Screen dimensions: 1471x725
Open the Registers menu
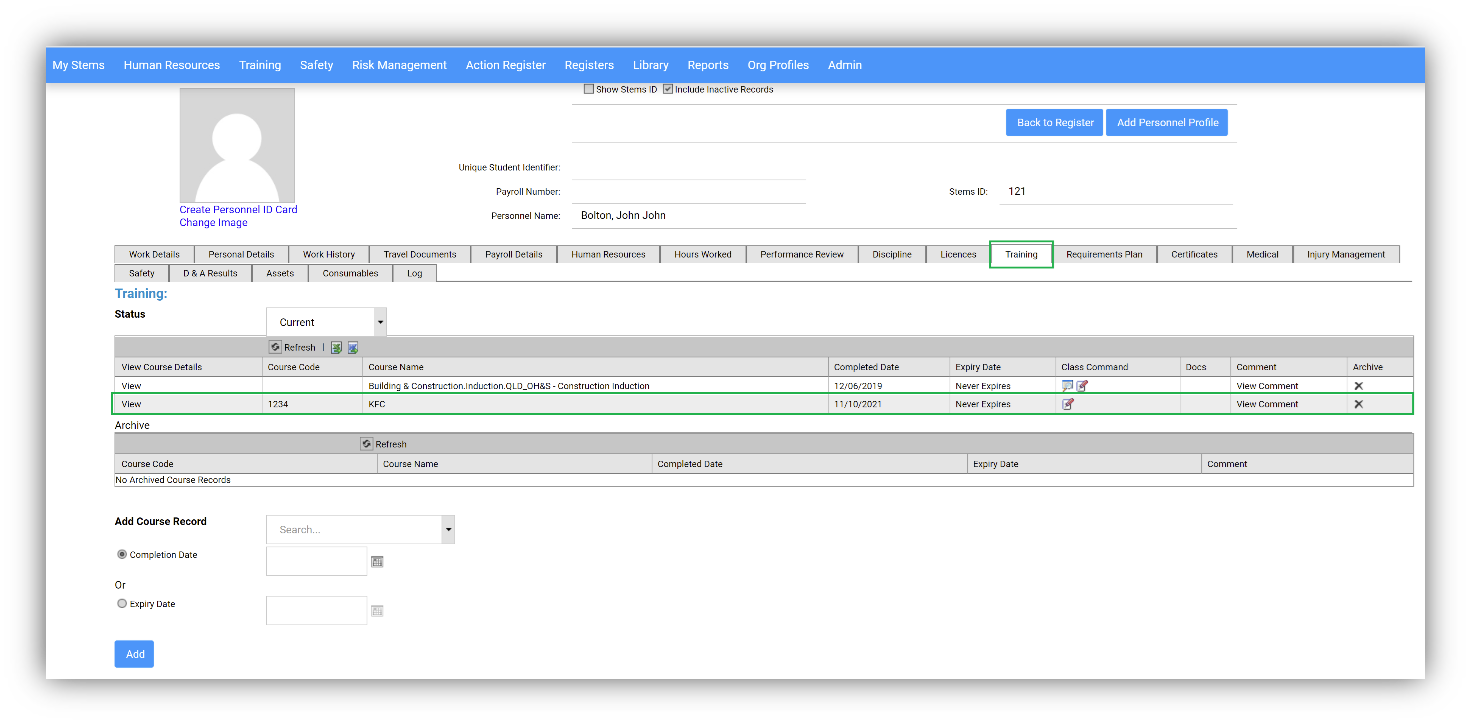(x=589, y=65)
